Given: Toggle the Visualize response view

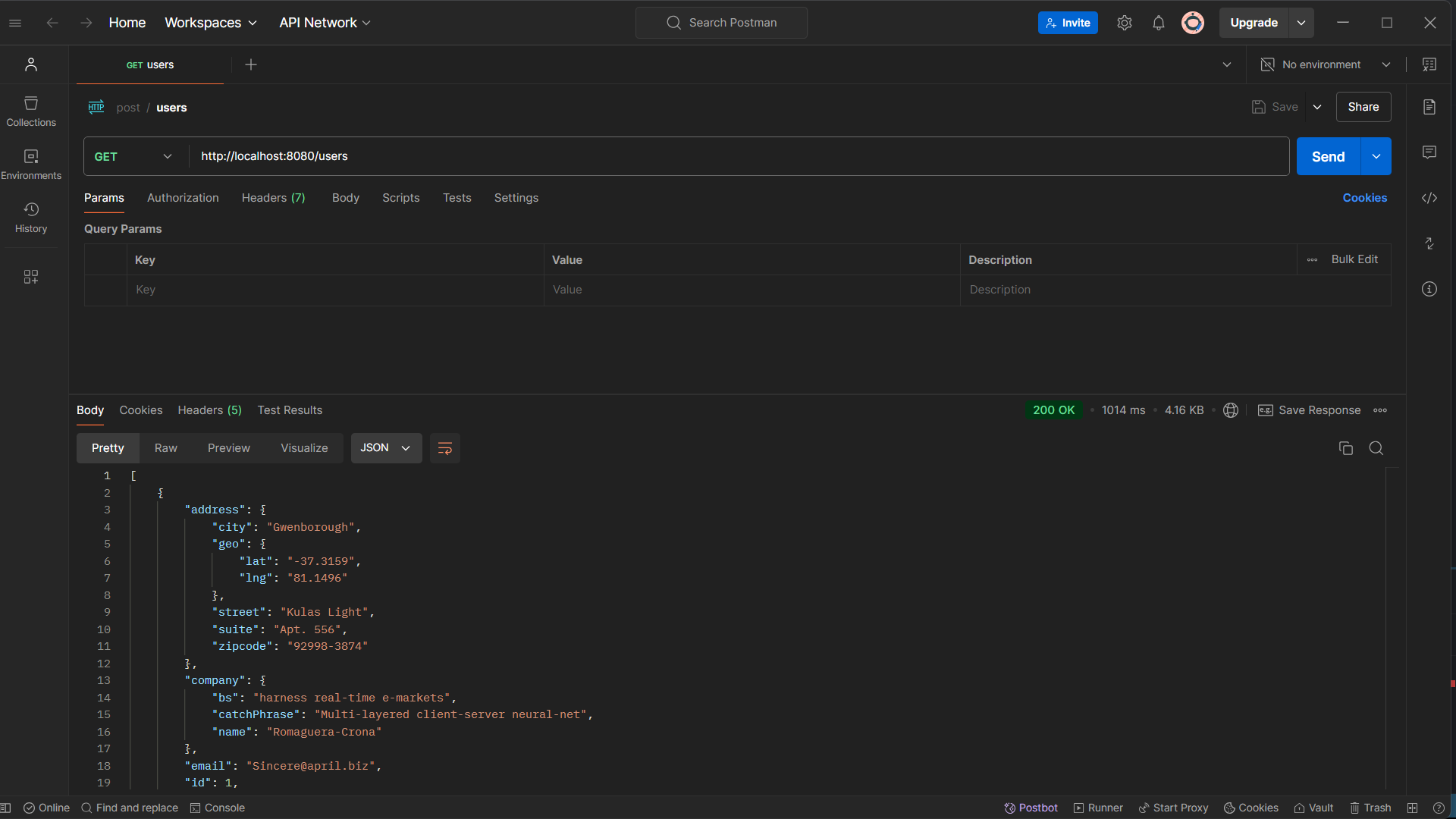Looking at the screenshot, I should 304,448.
